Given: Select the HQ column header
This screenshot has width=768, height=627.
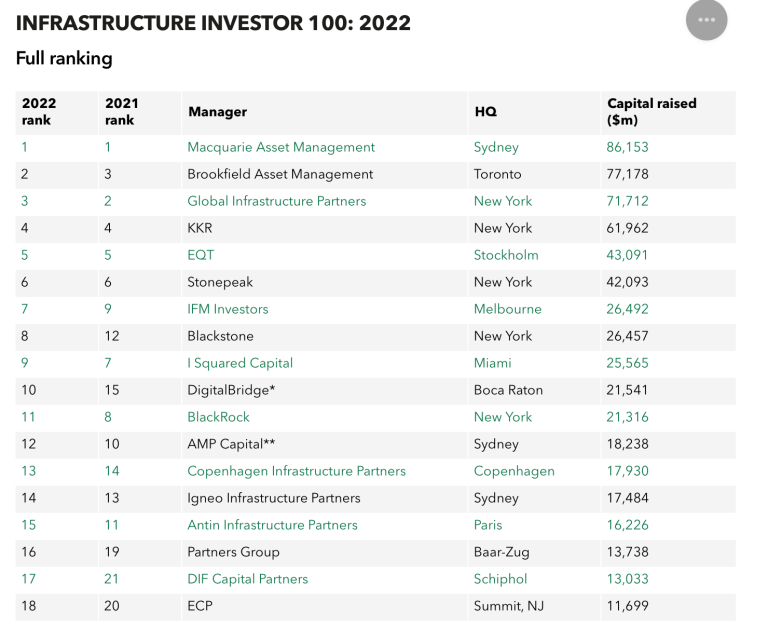Looking at the screenshot, I should [485, 112].
